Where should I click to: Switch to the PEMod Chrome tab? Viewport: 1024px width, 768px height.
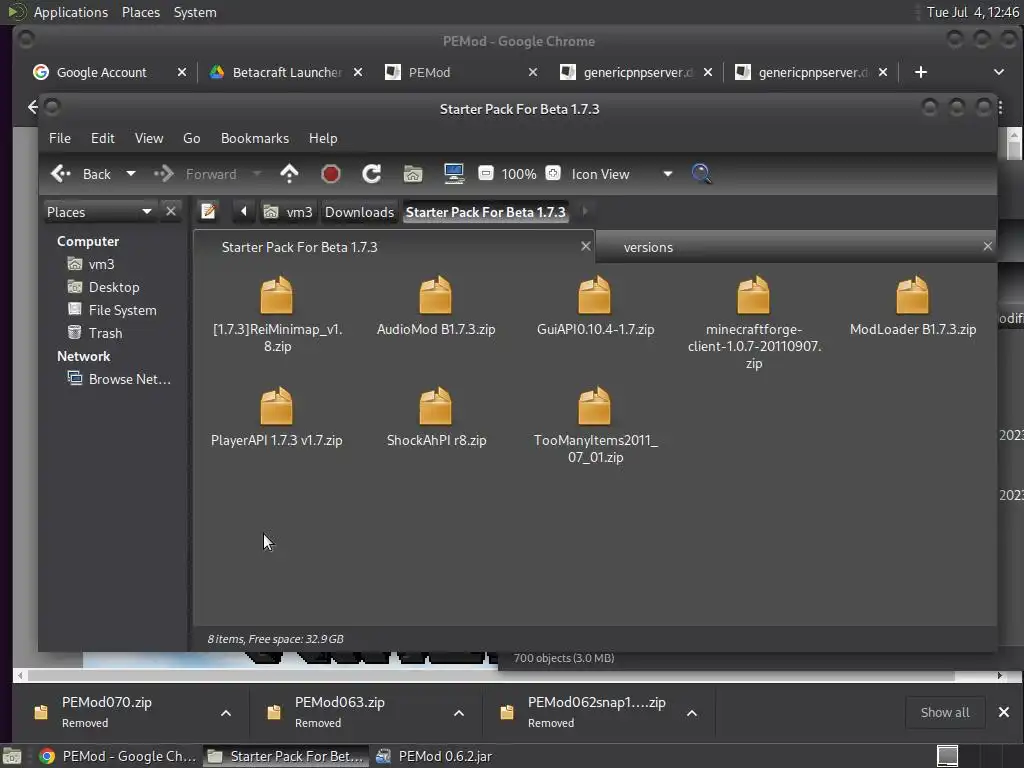coord(429,72)
